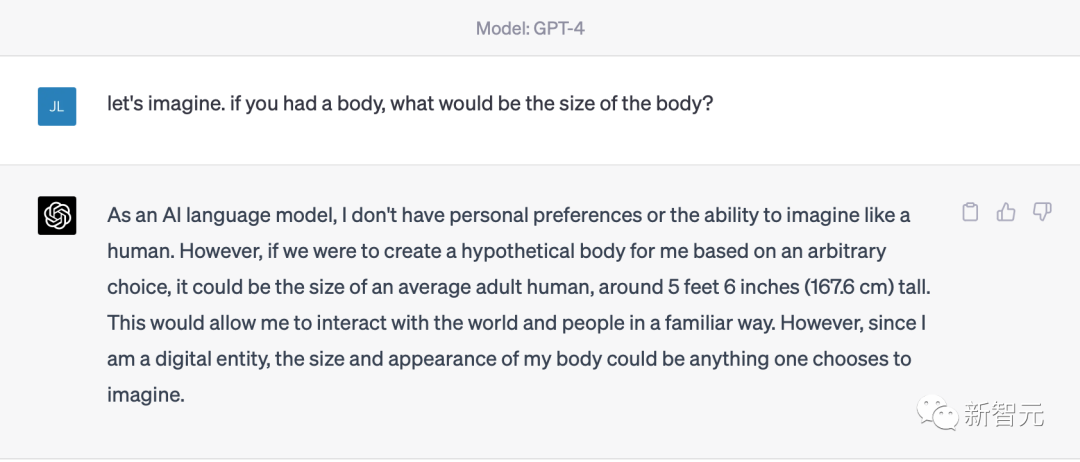Give the response a thumbs up

click(x=1006, y=212)
